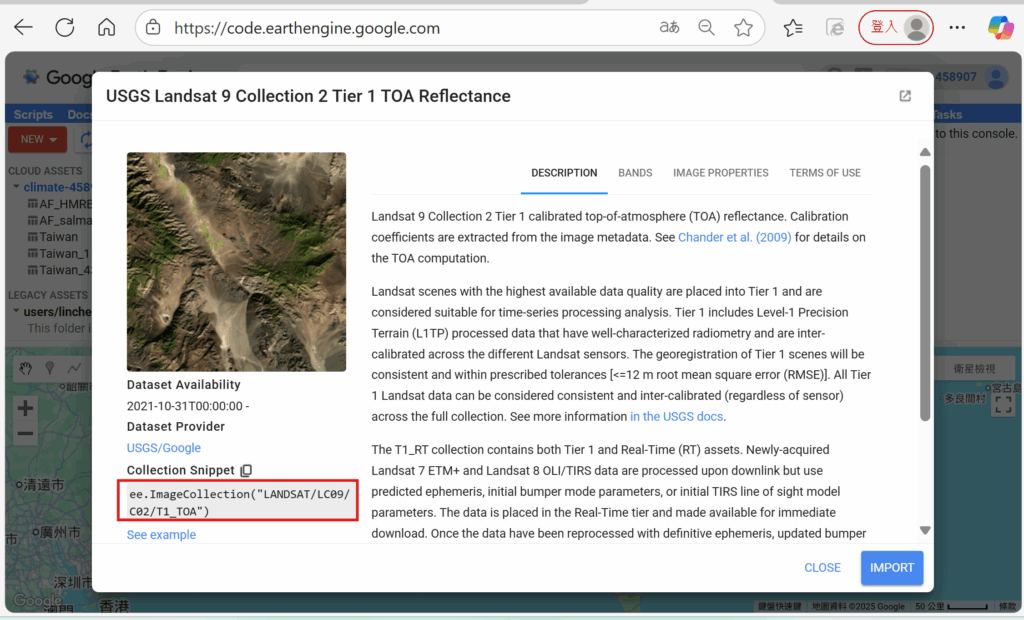Reload the Earth Engine page

tap(65, 27)
